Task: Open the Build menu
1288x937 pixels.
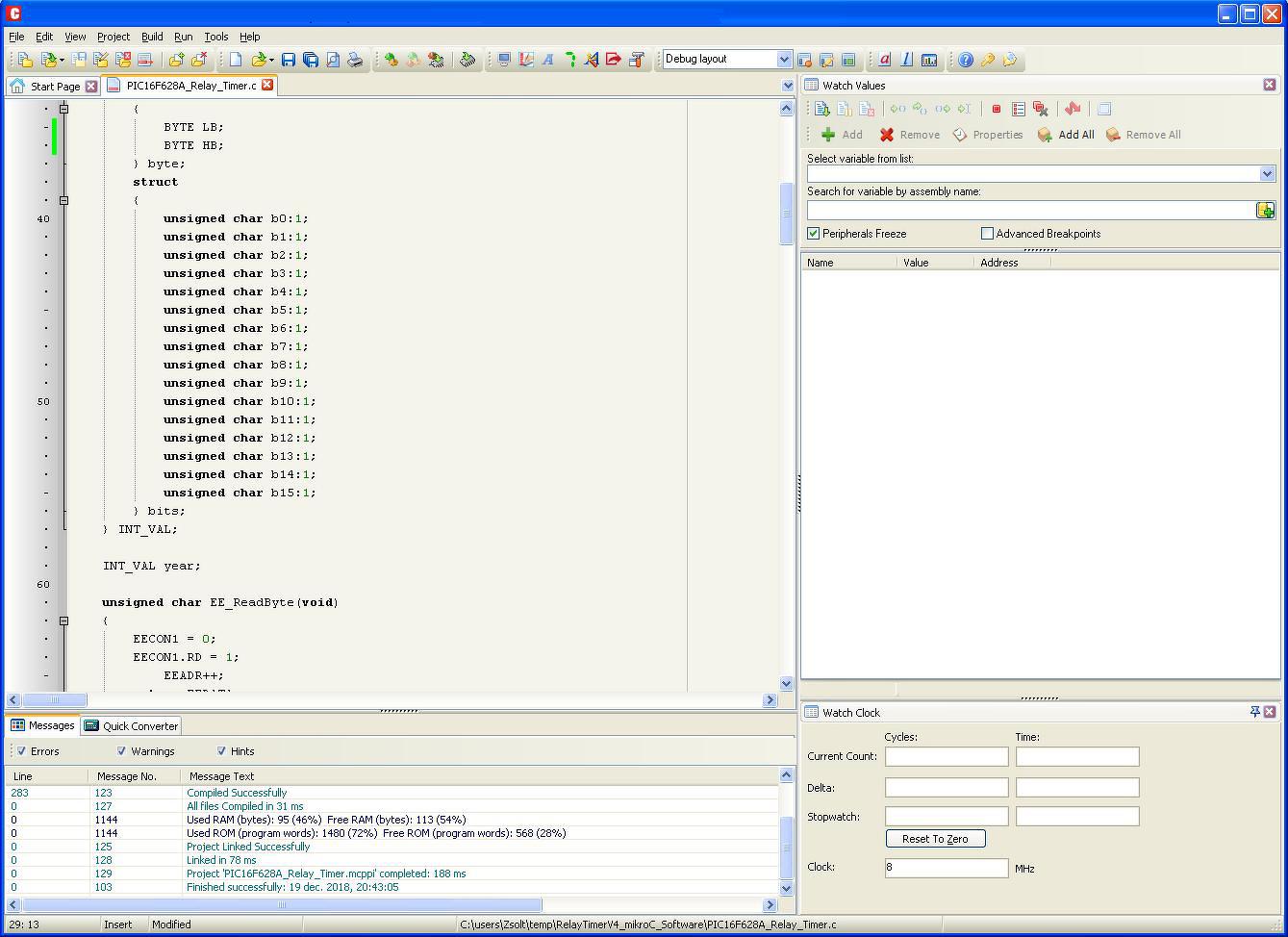Action: tap(152, 37)
